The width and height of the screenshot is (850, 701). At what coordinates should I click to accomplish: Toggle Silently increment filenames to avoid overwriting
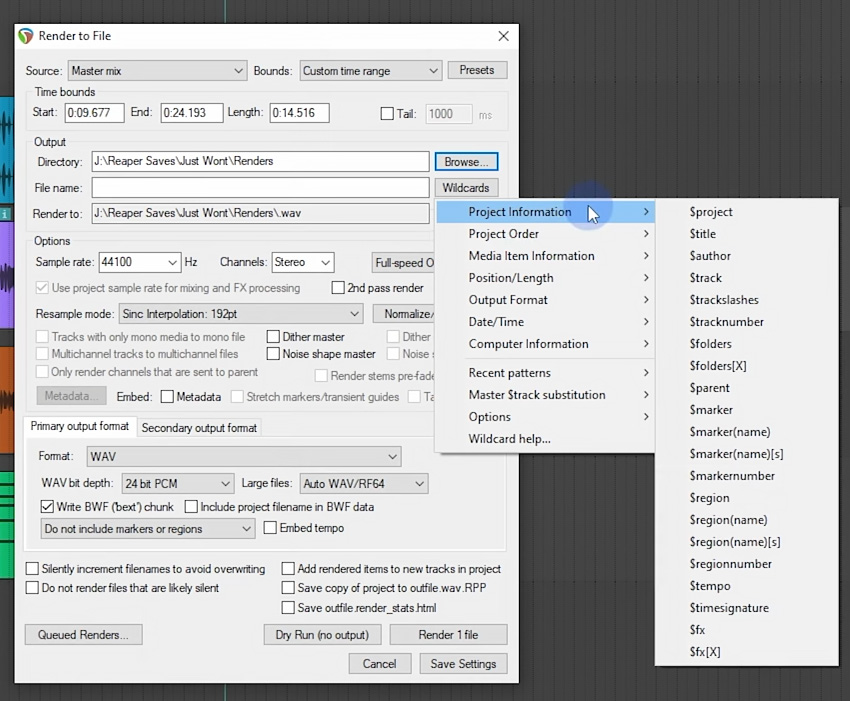(x=31, y=567)
